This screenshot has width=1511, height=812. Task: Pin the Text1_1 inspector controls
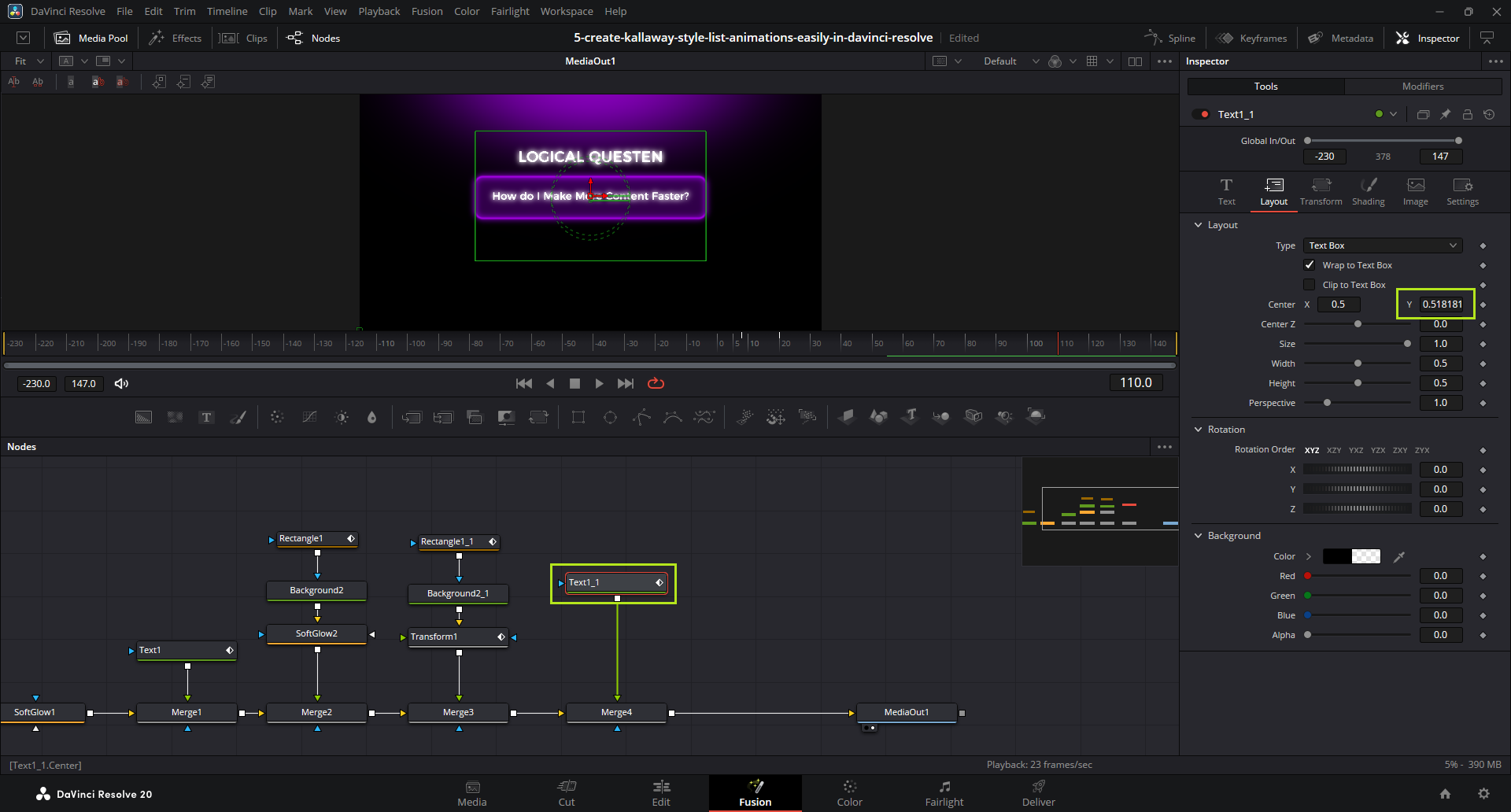click(1445, 115)
